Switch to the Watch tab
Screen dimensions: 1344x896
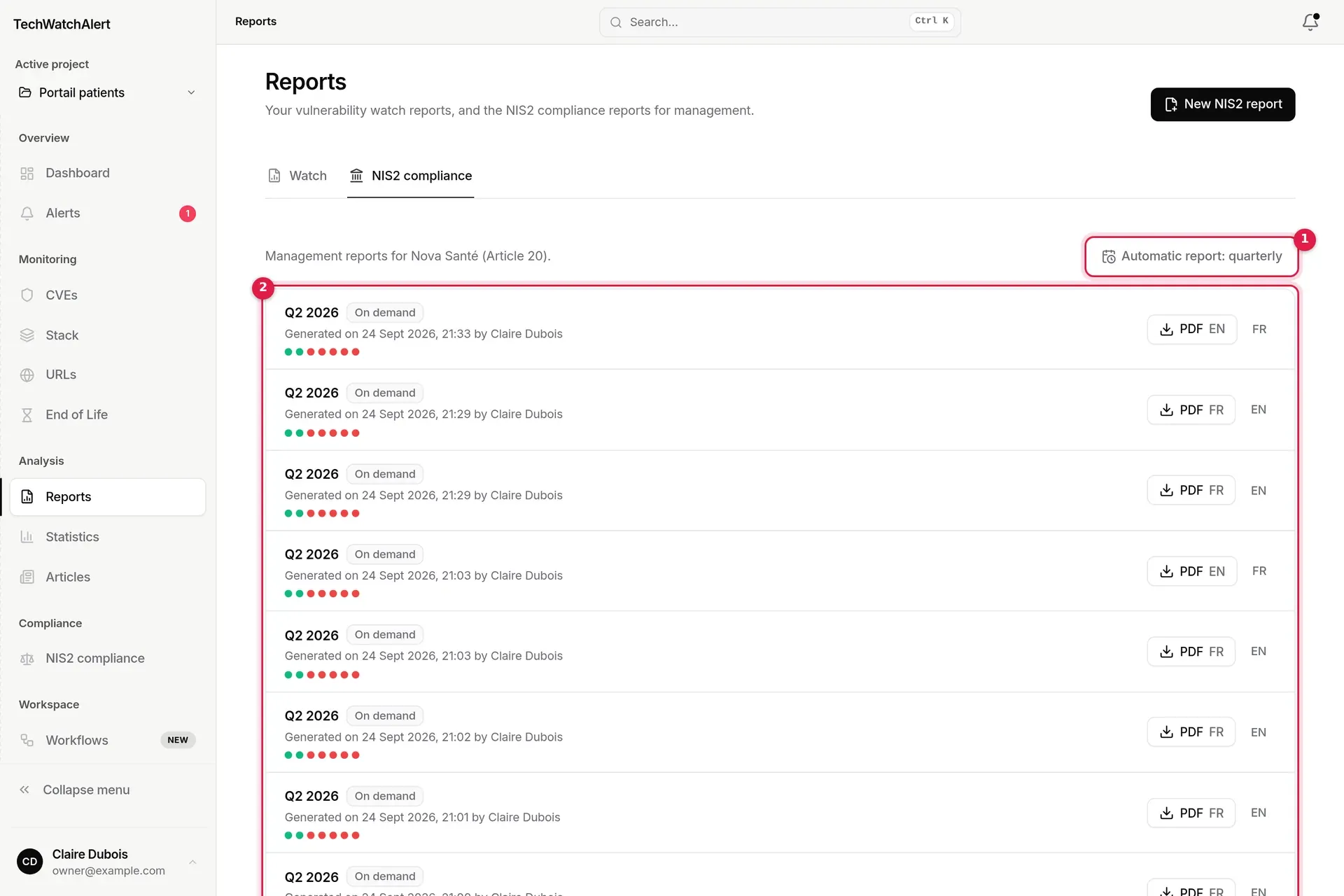(x=297, y=176)
